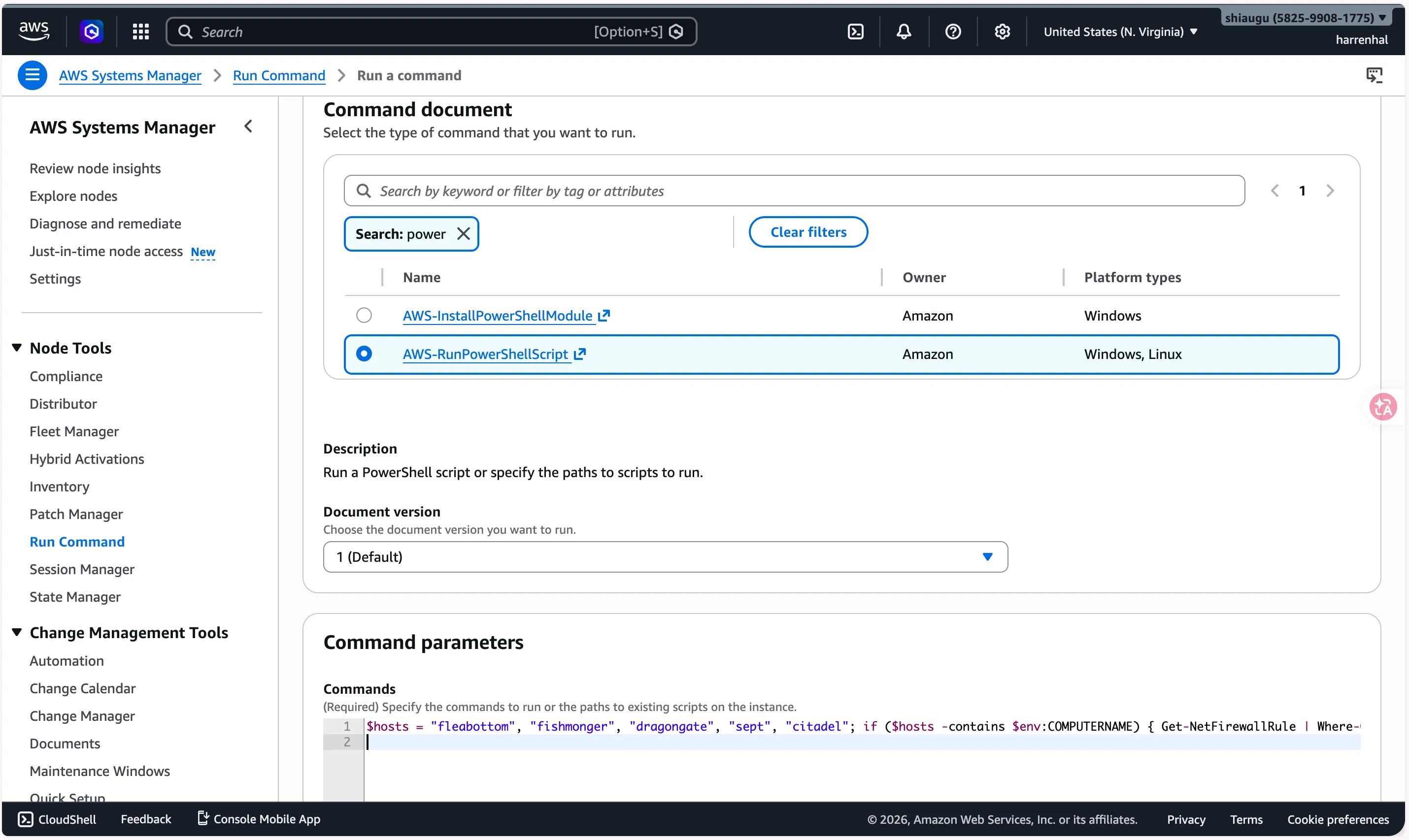This screenshot has height=840, width=1409.
Task: Open Session Manager
Action: pos(82,569)
